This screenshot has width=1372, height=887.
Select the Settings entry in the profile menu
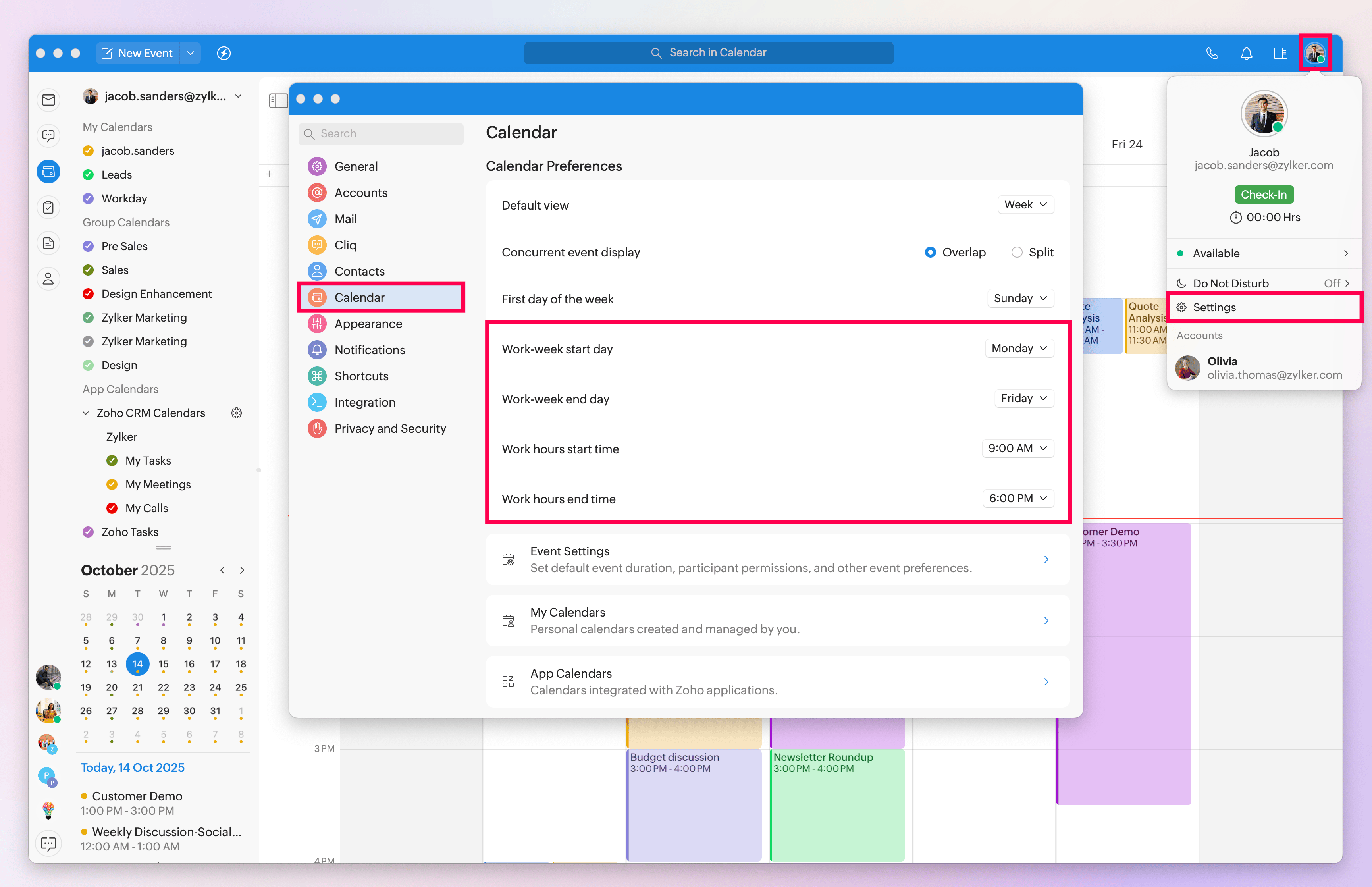1214,307
